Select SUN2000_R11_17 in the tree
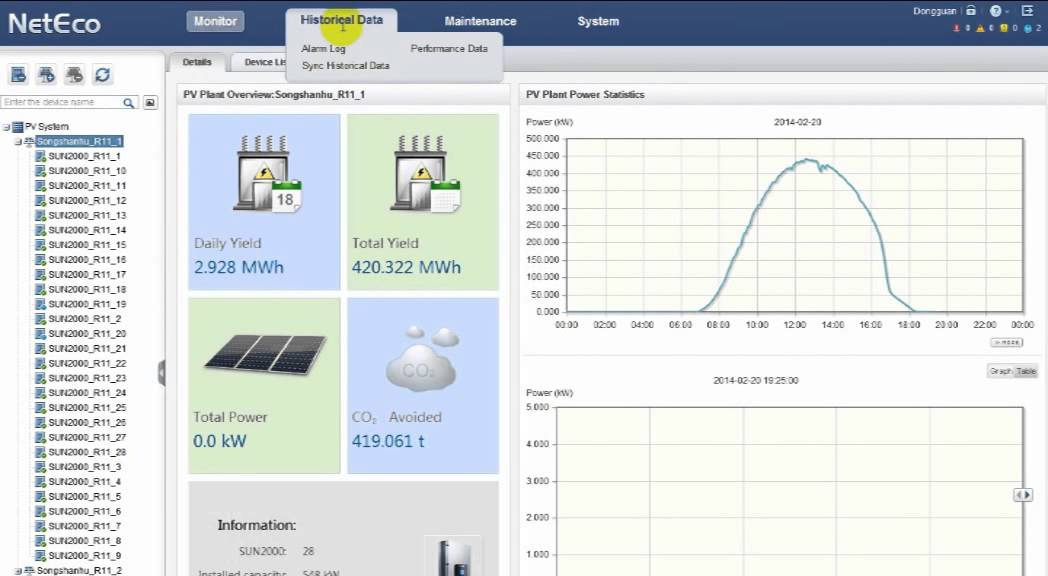Viewport: 1048px width, 576px height. [87, 275]
